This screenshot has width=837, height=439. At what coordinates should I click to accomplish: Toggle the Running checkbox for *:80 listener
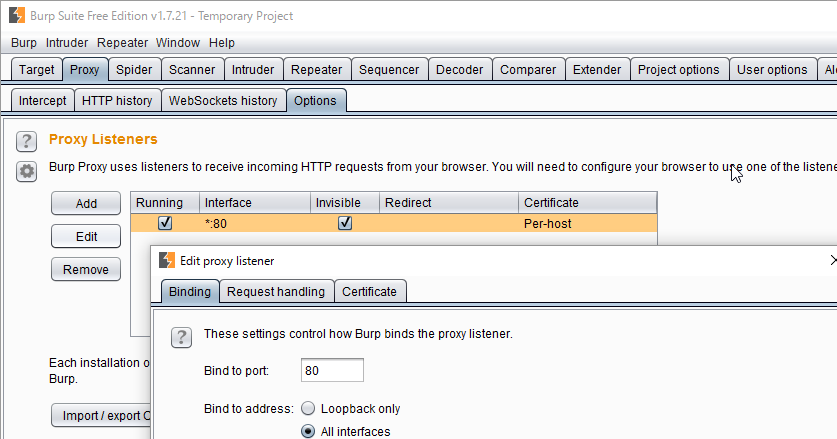pyautogui.click(x=165, y=223)
